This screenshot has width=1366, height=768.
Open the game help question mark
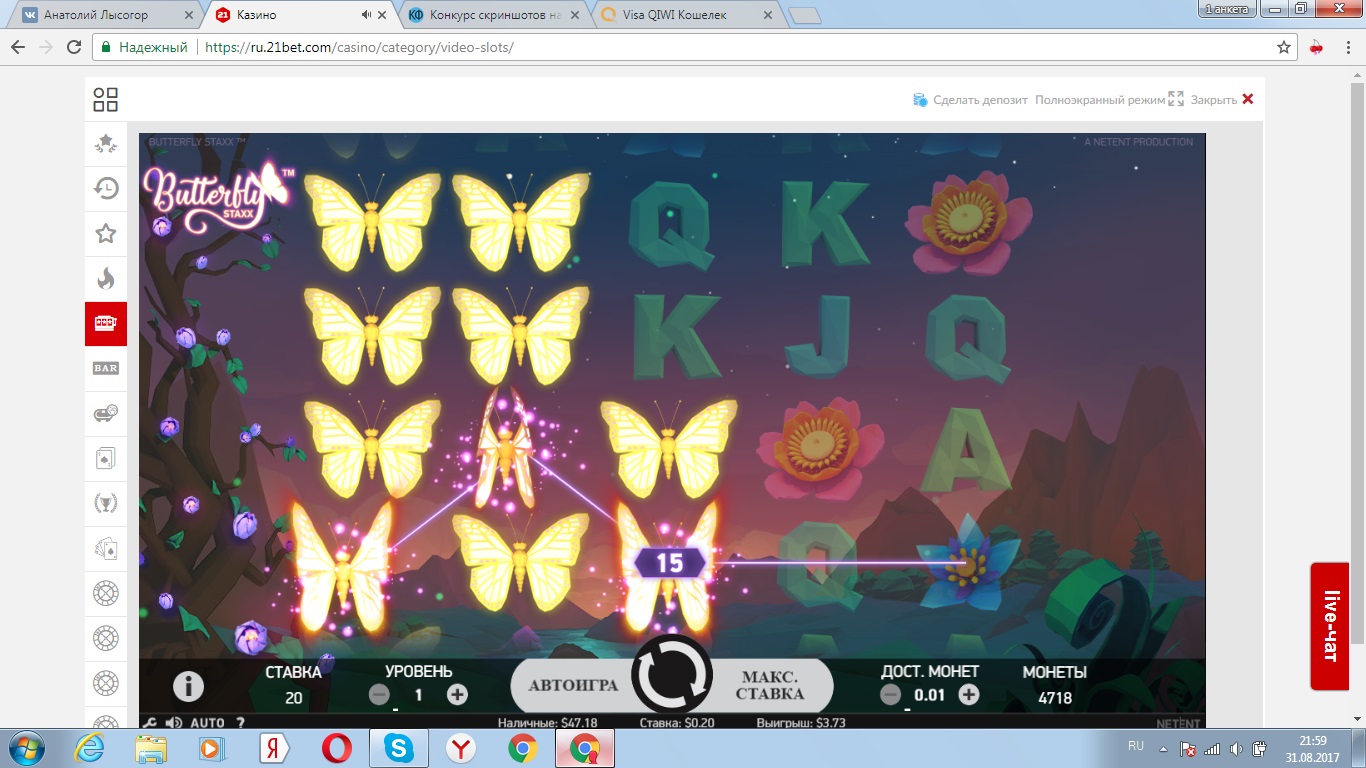(240, 722)
